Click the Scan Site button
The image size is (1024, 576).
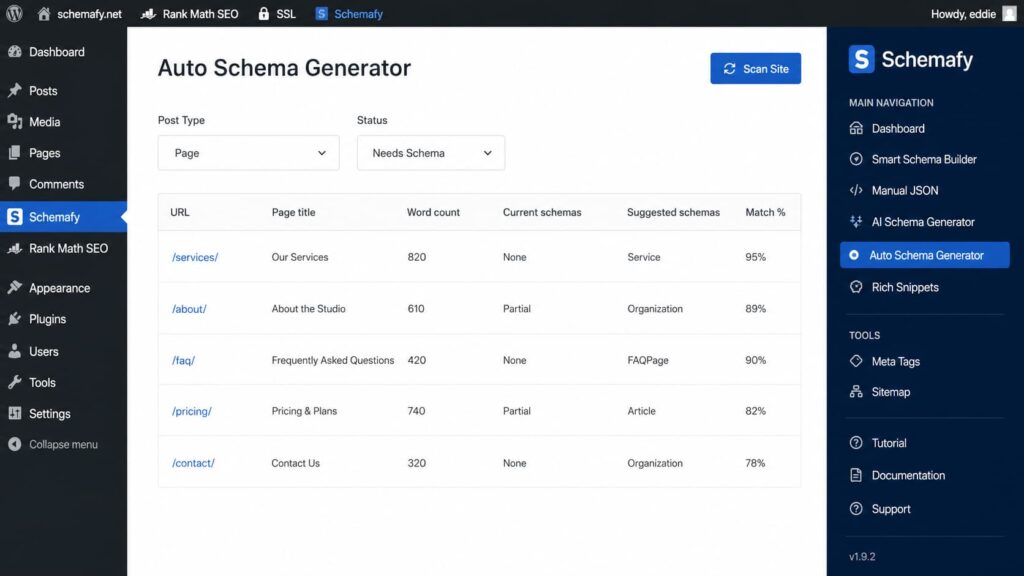click(x=756, y=69)
